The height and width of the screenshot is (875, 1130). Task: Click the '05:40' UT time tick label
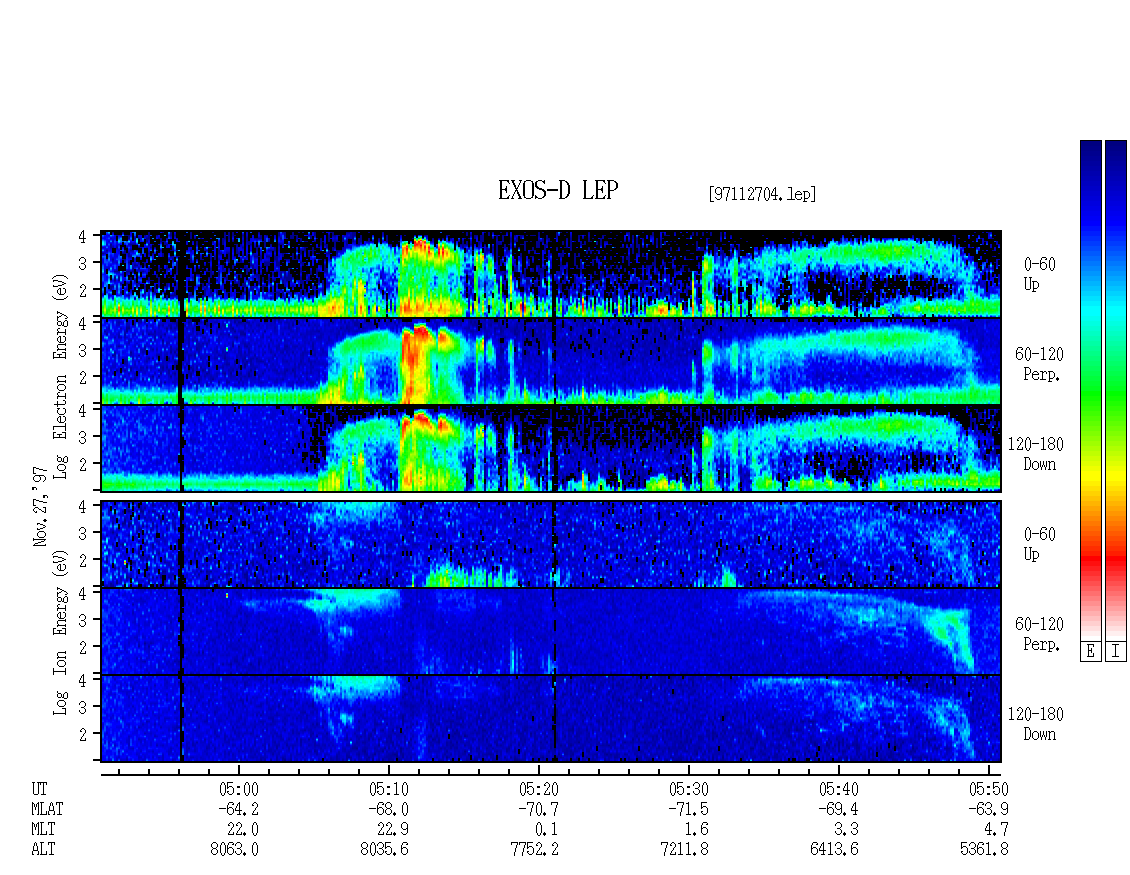click(838, 789)
